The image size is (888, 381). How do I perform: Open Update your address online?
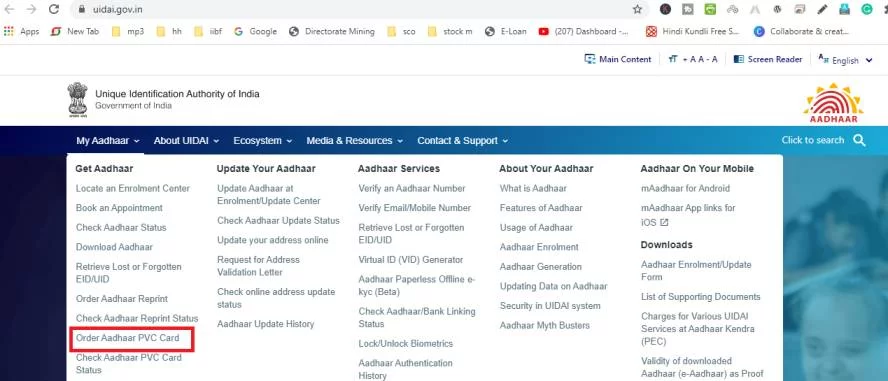click(x=272, y=240)
